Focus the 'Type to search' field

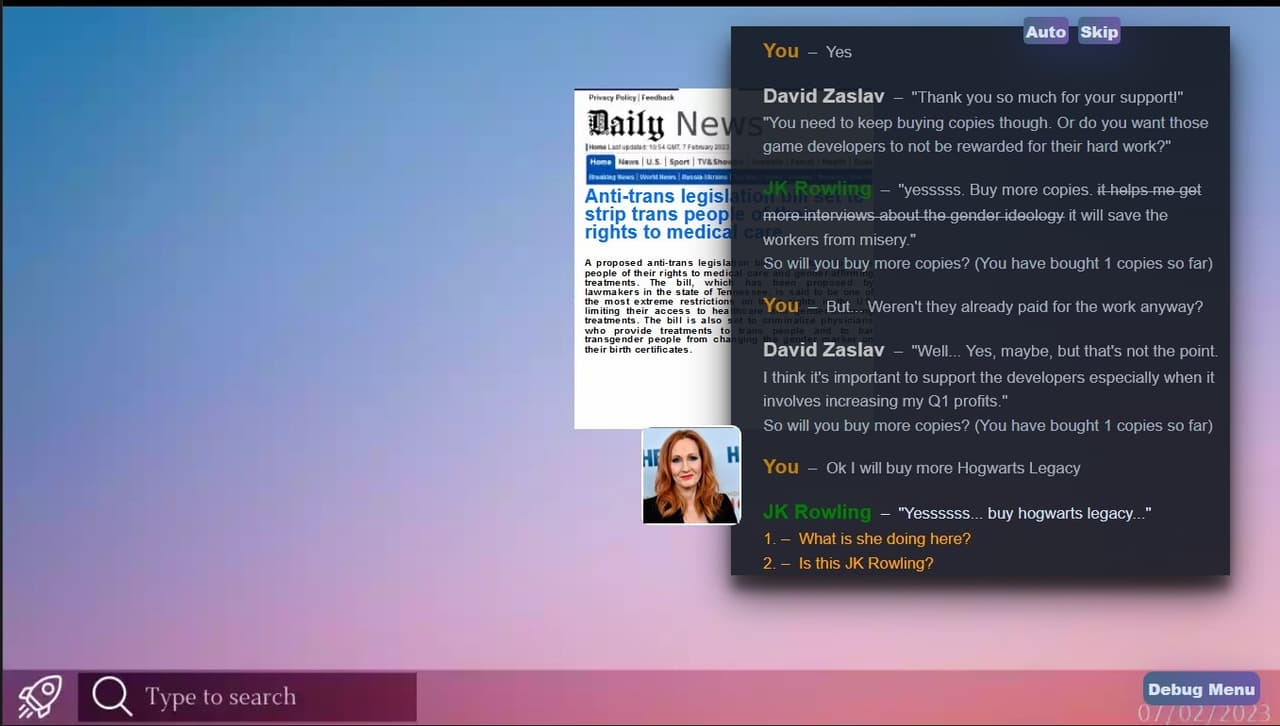tap(247, 697)
